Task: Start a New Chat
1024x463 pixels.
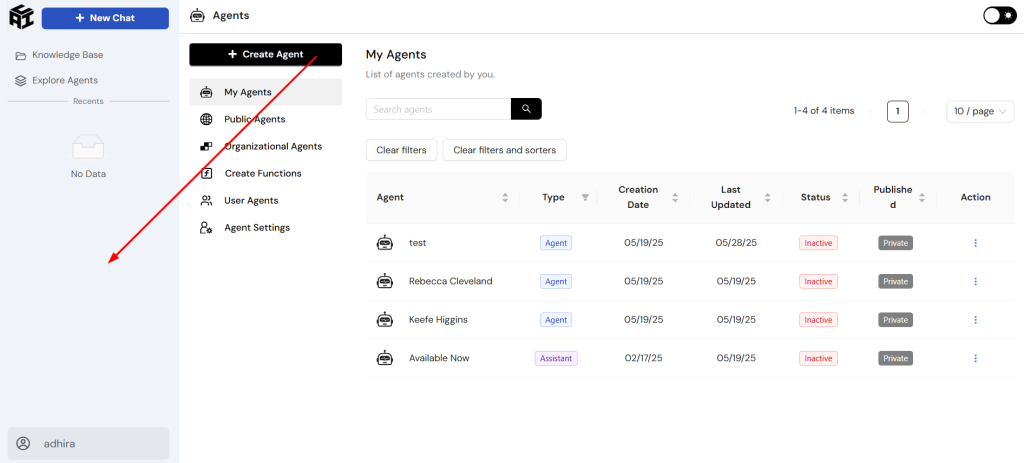Action: point(105,18)
